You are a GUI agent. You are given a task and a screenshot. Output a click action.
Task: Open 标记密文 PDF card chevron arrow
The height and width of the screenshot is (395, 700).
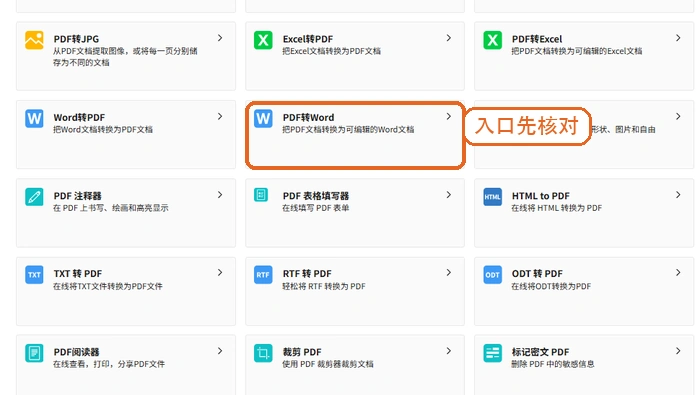pos(678,351)
